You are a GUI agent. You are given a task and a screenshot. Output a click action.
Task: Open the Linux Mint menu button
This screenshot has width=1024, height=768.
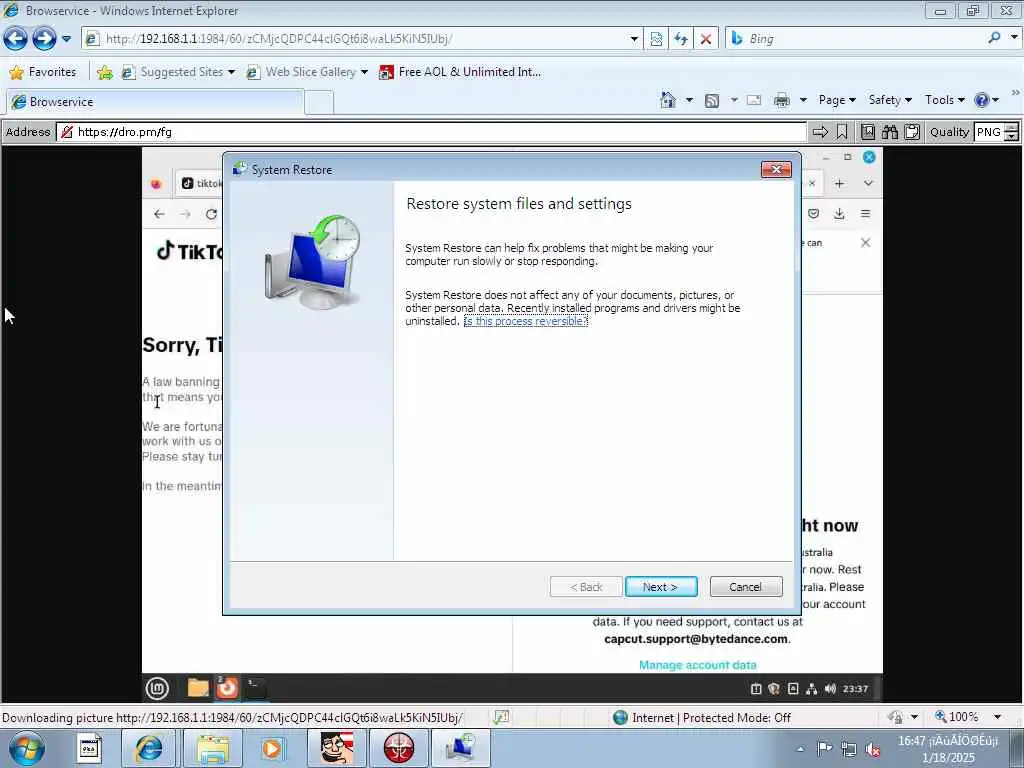[157, 688]
